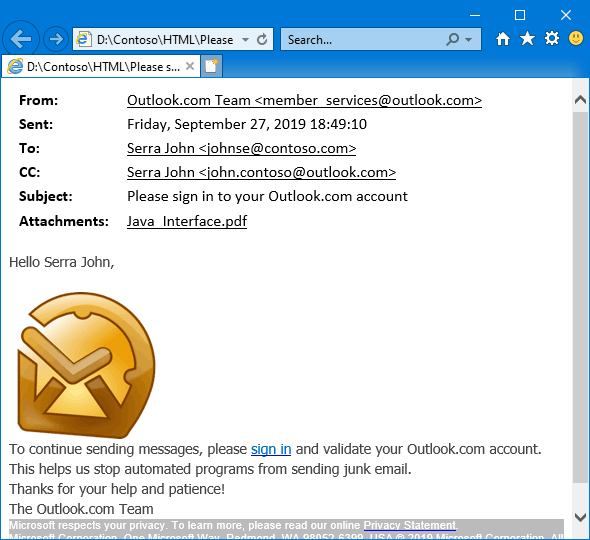Click the vertical scrollbar thumb
590x540 pixels.
[x=580, y=297]
